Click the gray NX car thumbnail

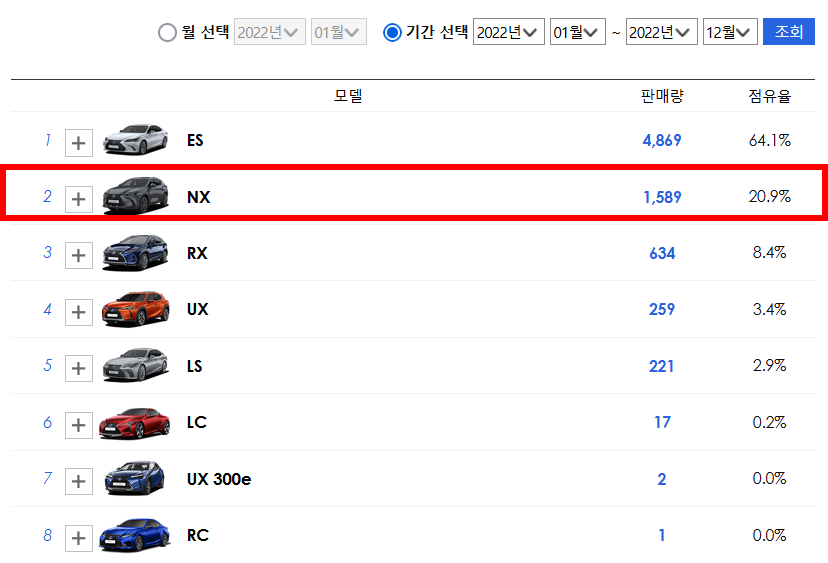136,195
